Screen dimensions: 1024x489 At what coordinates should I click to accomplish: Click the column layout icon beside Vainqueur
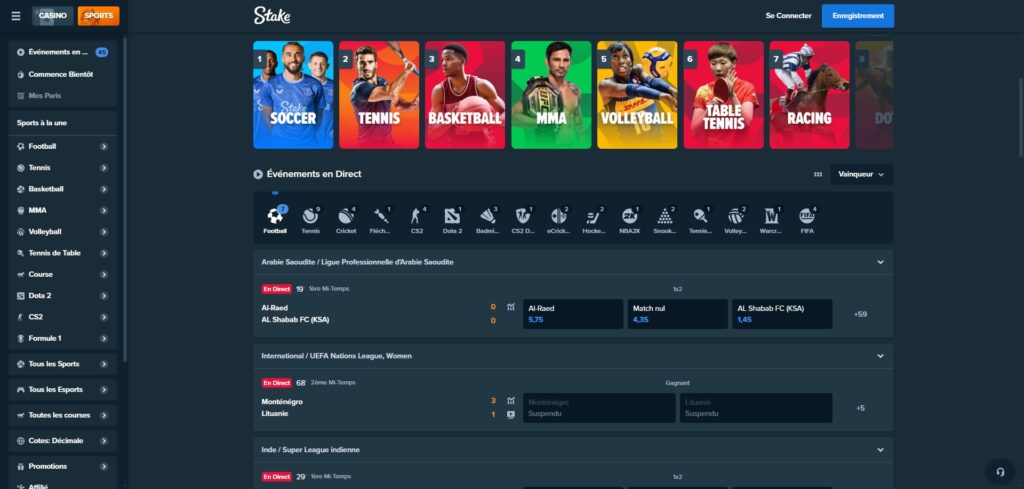click(818, 174)
